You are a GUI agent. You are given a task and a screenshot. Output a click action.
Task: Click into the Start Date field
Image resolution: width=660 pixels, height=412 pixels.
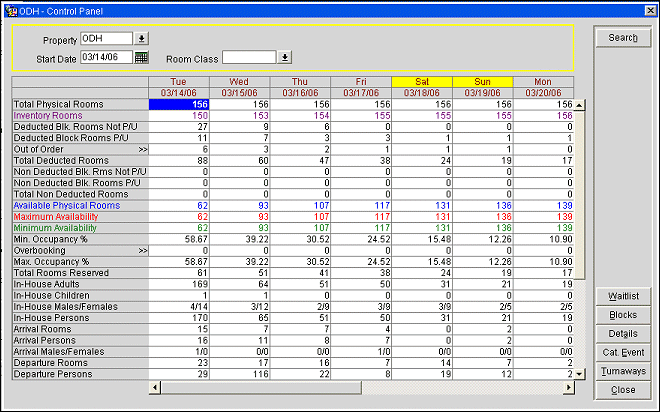click(106, 57)
